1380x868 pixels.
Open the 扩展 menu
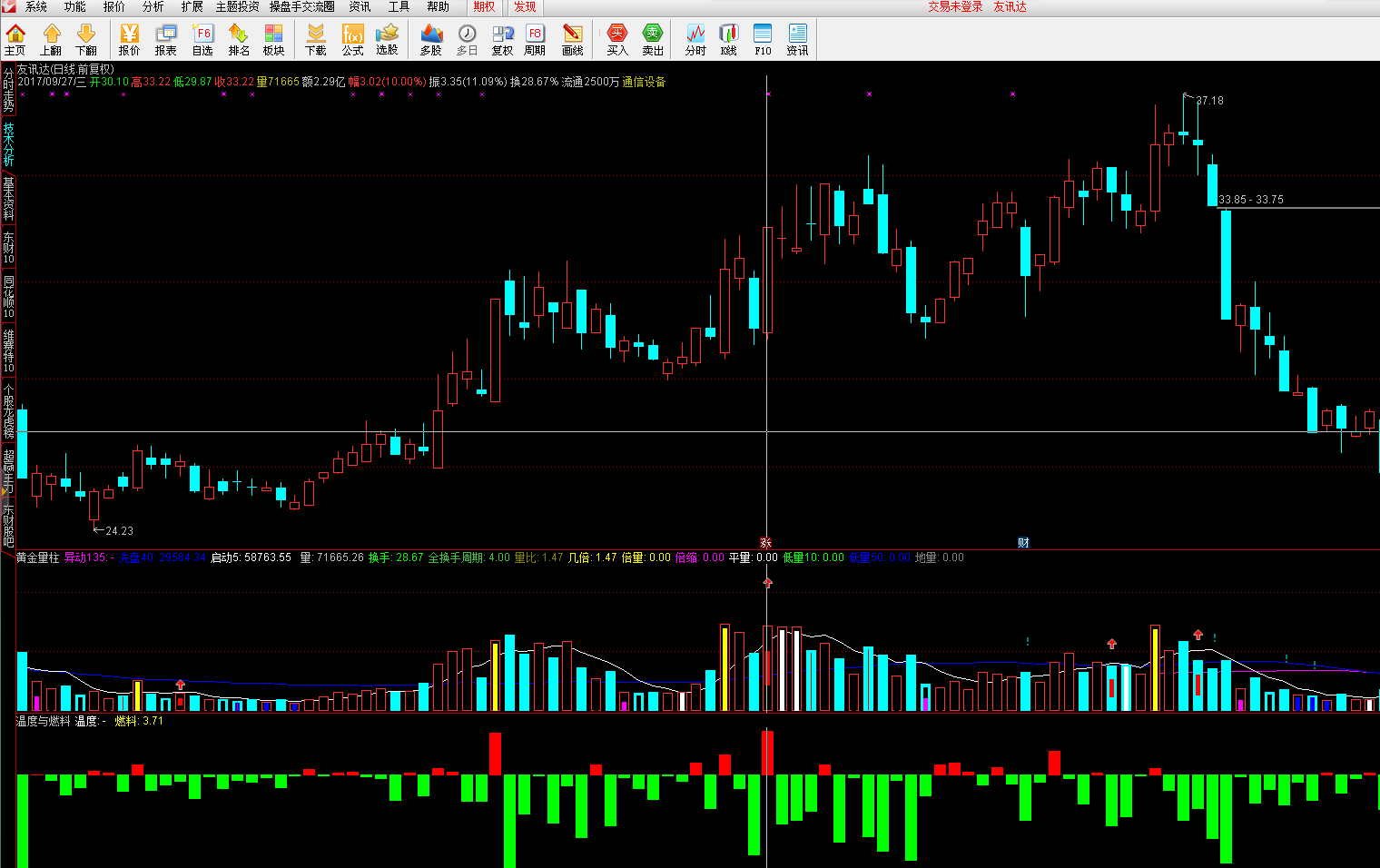[x=192, y=6]
